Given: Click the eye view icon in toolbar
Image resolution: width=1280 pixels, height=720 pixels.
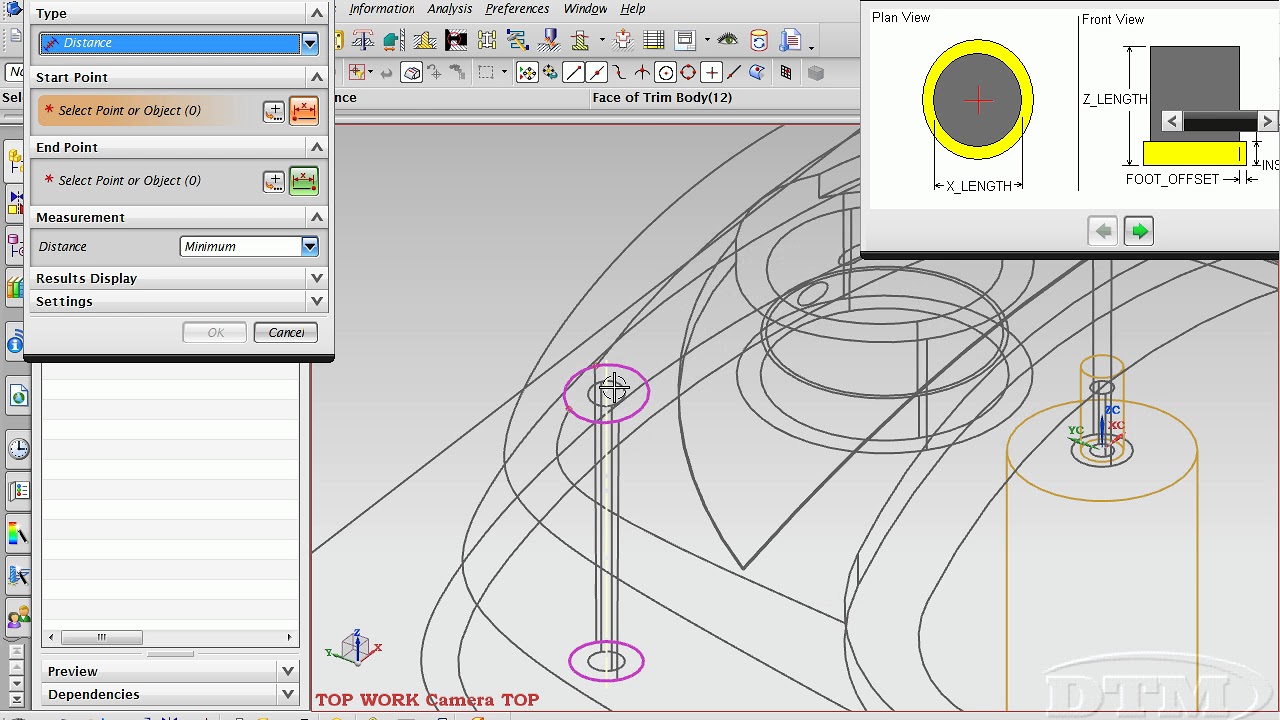Looking at the screenshot, I should pos(727,41).
